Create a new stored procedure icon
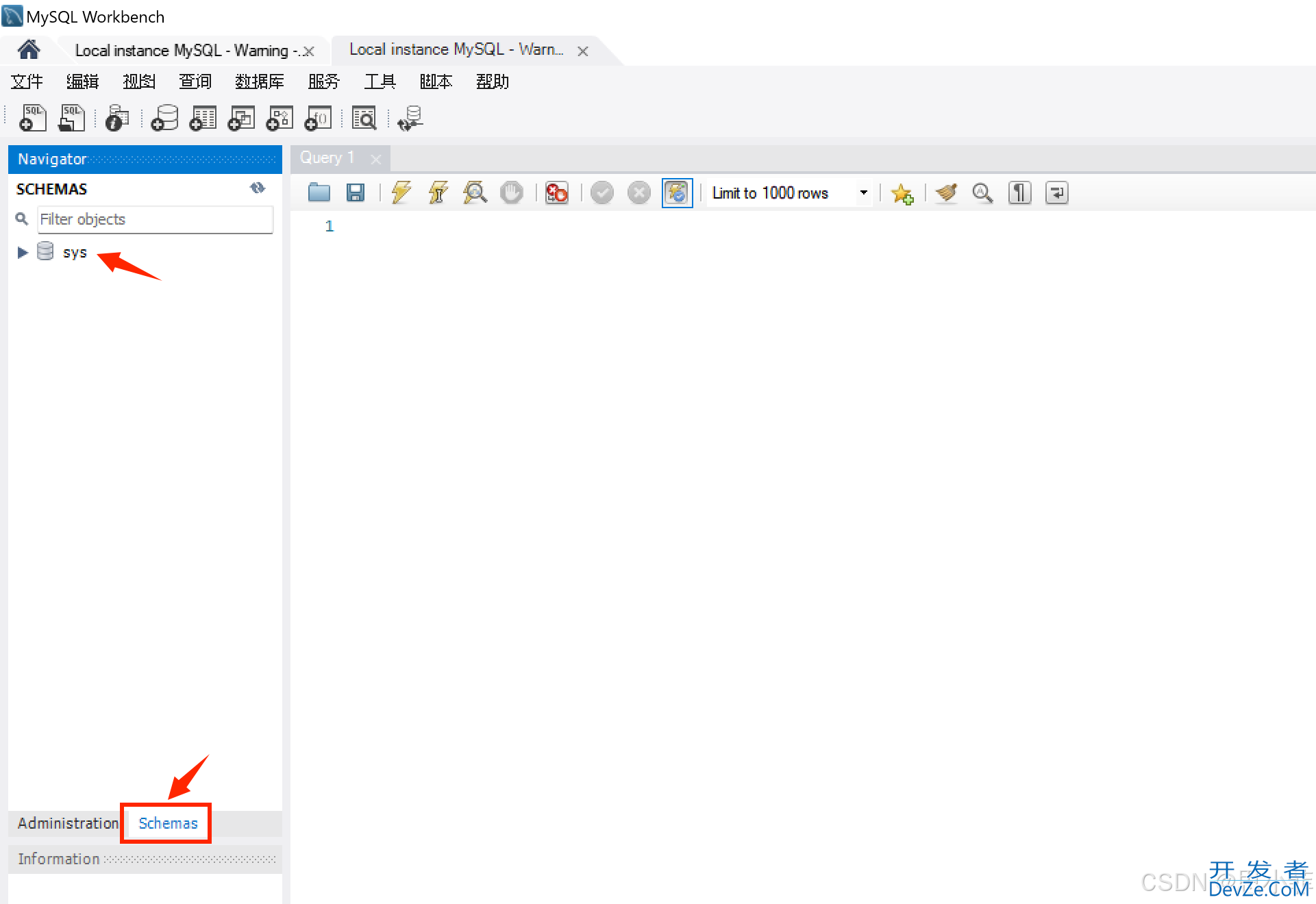1316x904 pixels. (x=280, y=118)
